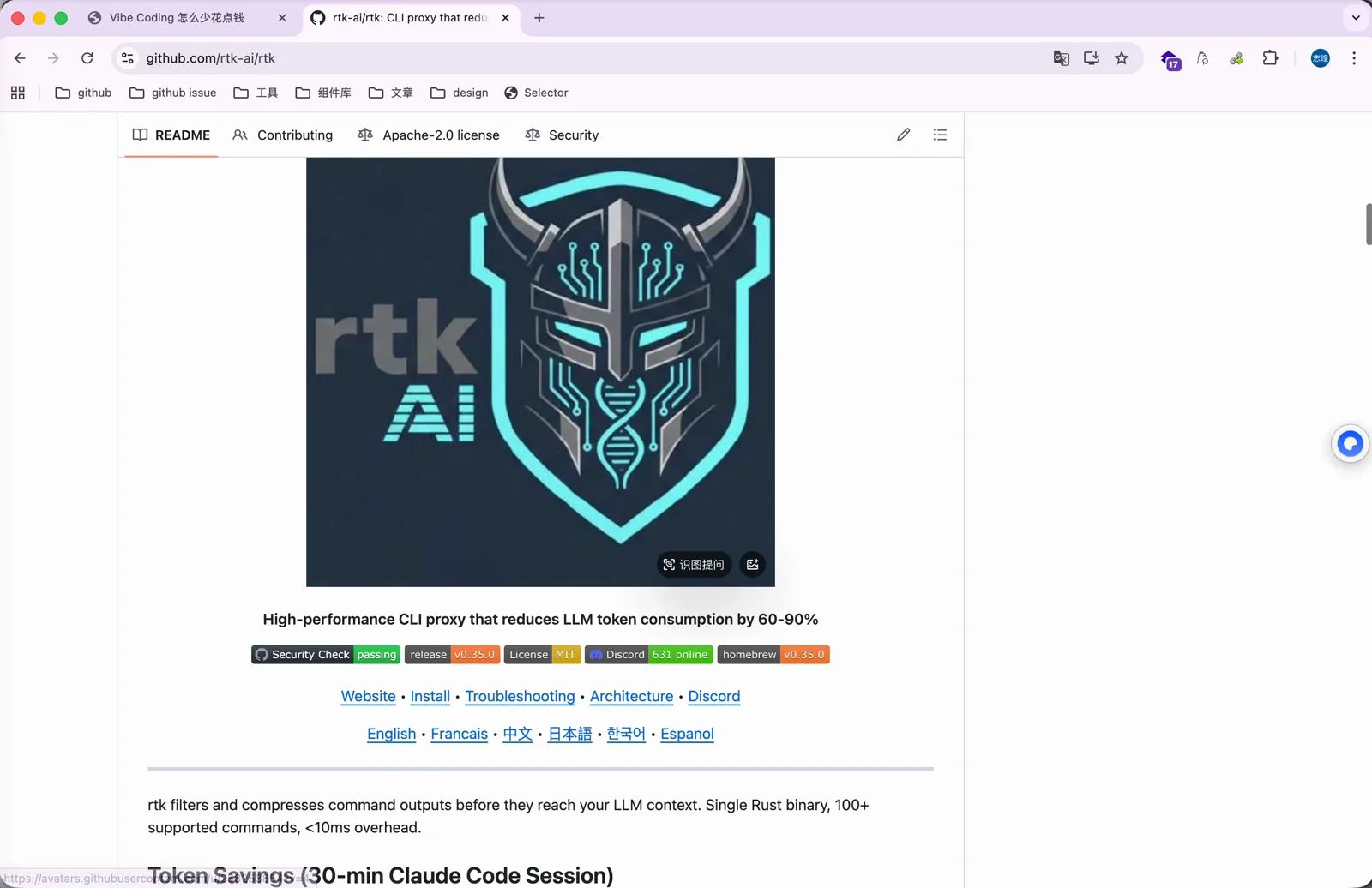Click the image save icon on logo
The height and width of the screenshot is (888, 1372).
[x=753, y=565]
